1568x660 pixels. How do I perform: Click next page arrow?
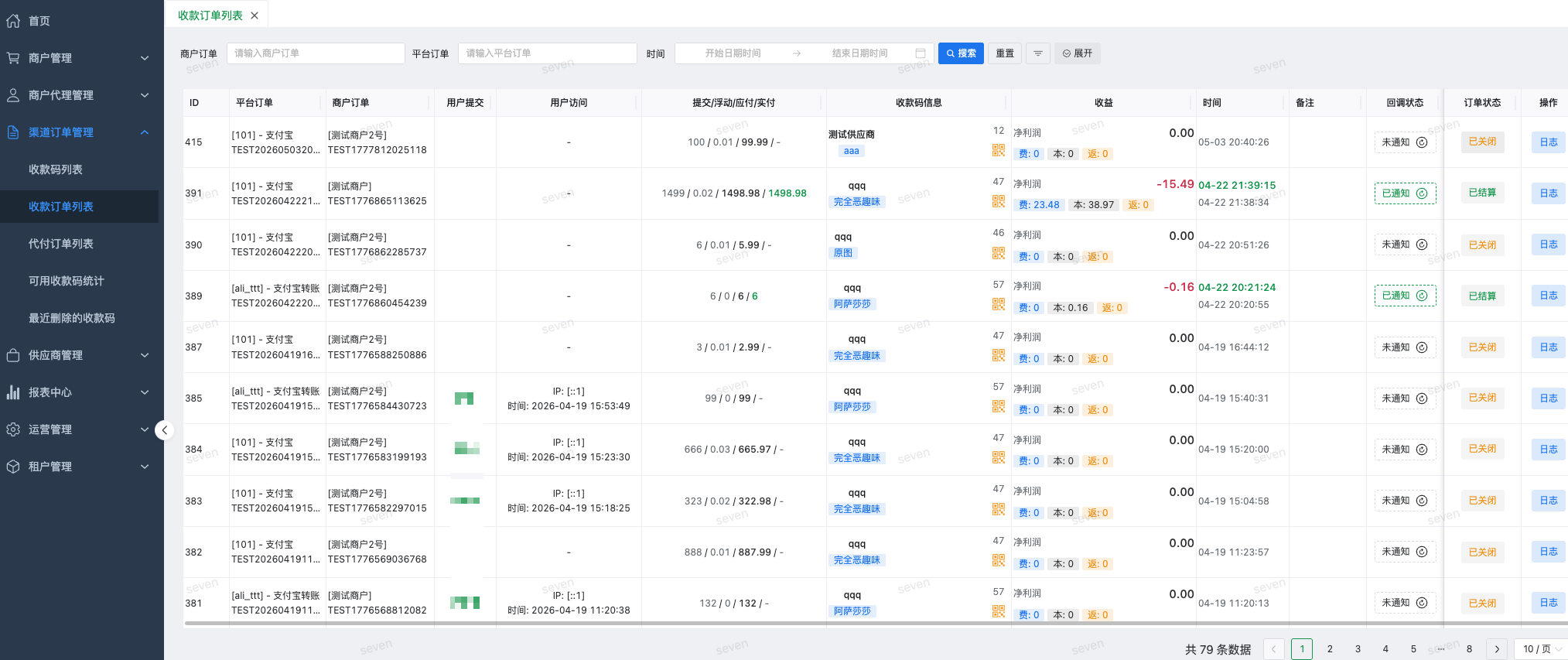tap(1497, 649)
